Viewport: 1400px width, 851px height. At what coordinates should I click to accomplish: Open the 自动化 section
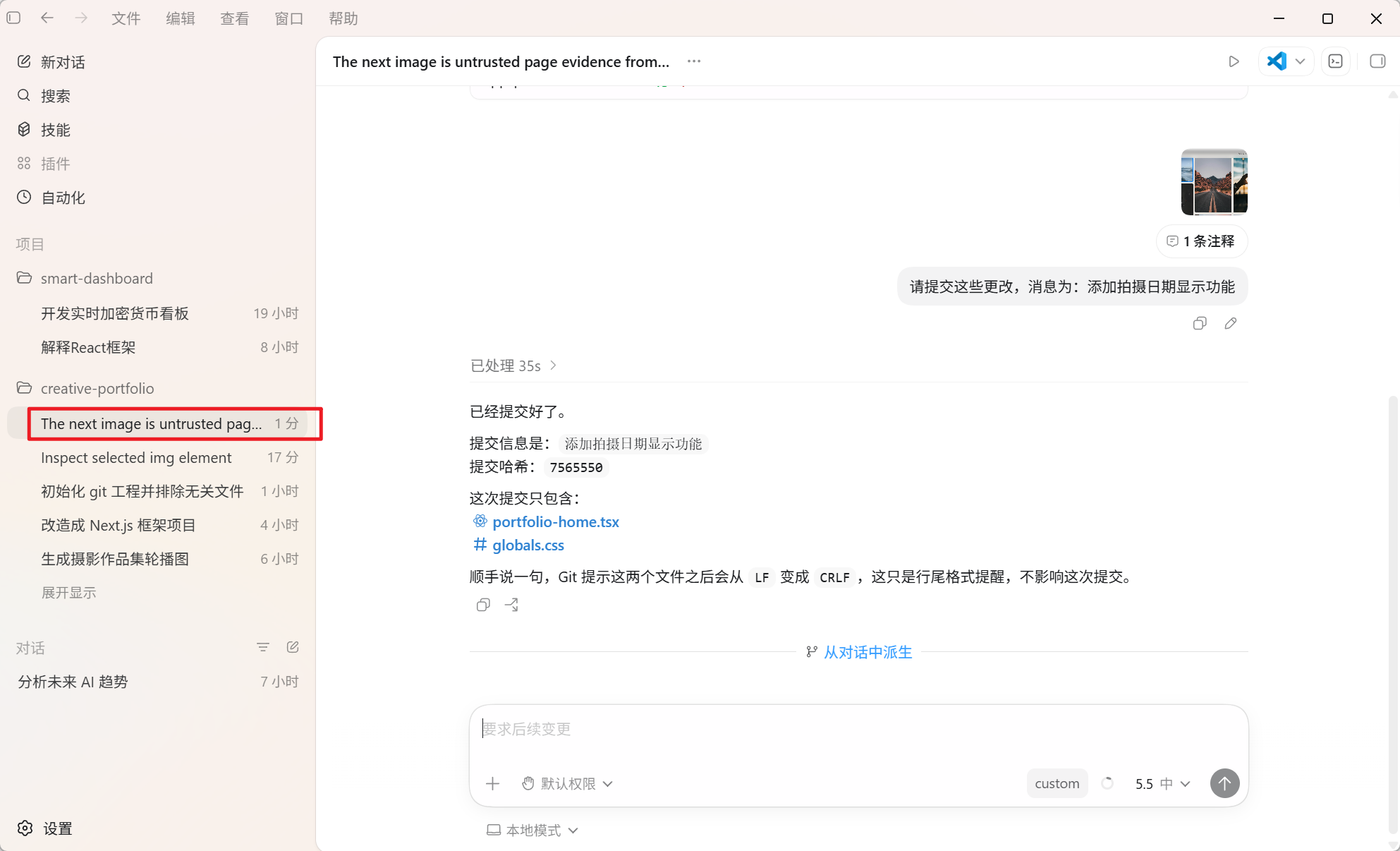[51, 198]
